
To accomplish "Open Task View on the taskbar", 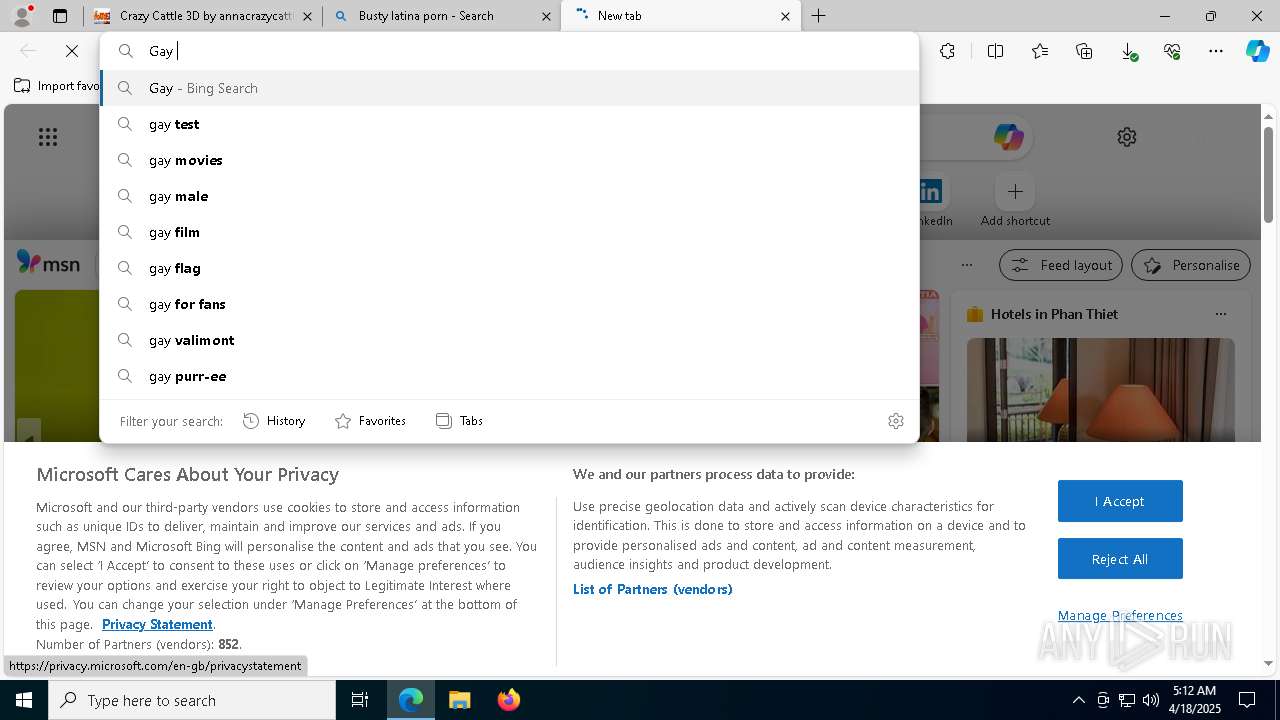I will pyautogui.click(x=360, y=700).
